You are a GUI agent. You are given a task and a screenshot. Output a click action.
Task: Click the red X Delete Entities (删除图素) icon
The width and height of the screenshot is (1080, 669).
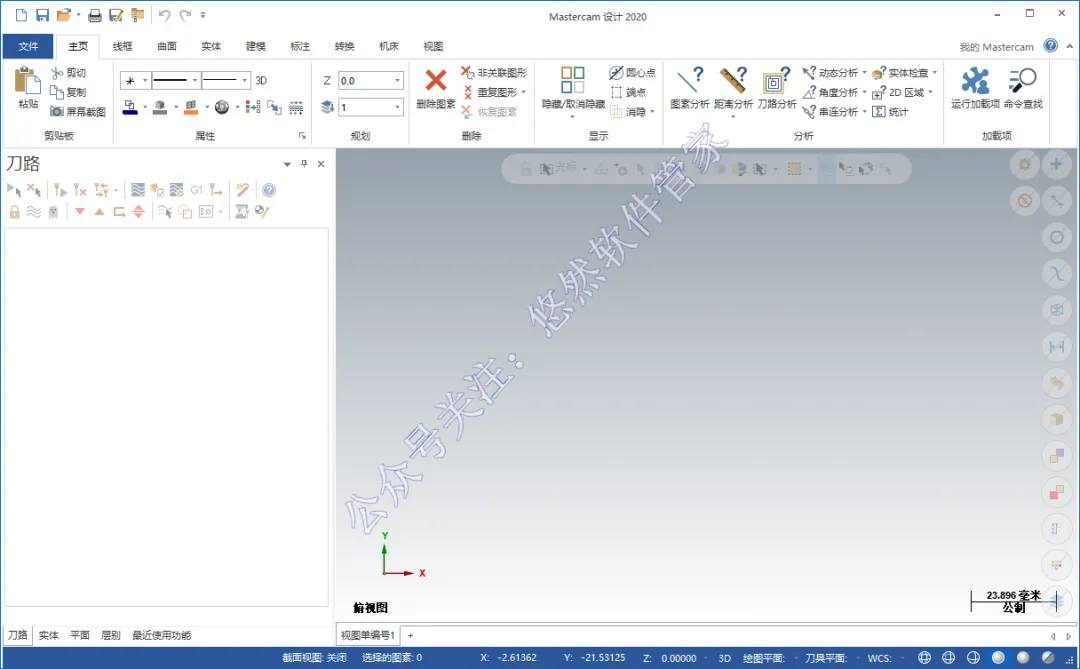pyautogui.click(x=435, y=80)
